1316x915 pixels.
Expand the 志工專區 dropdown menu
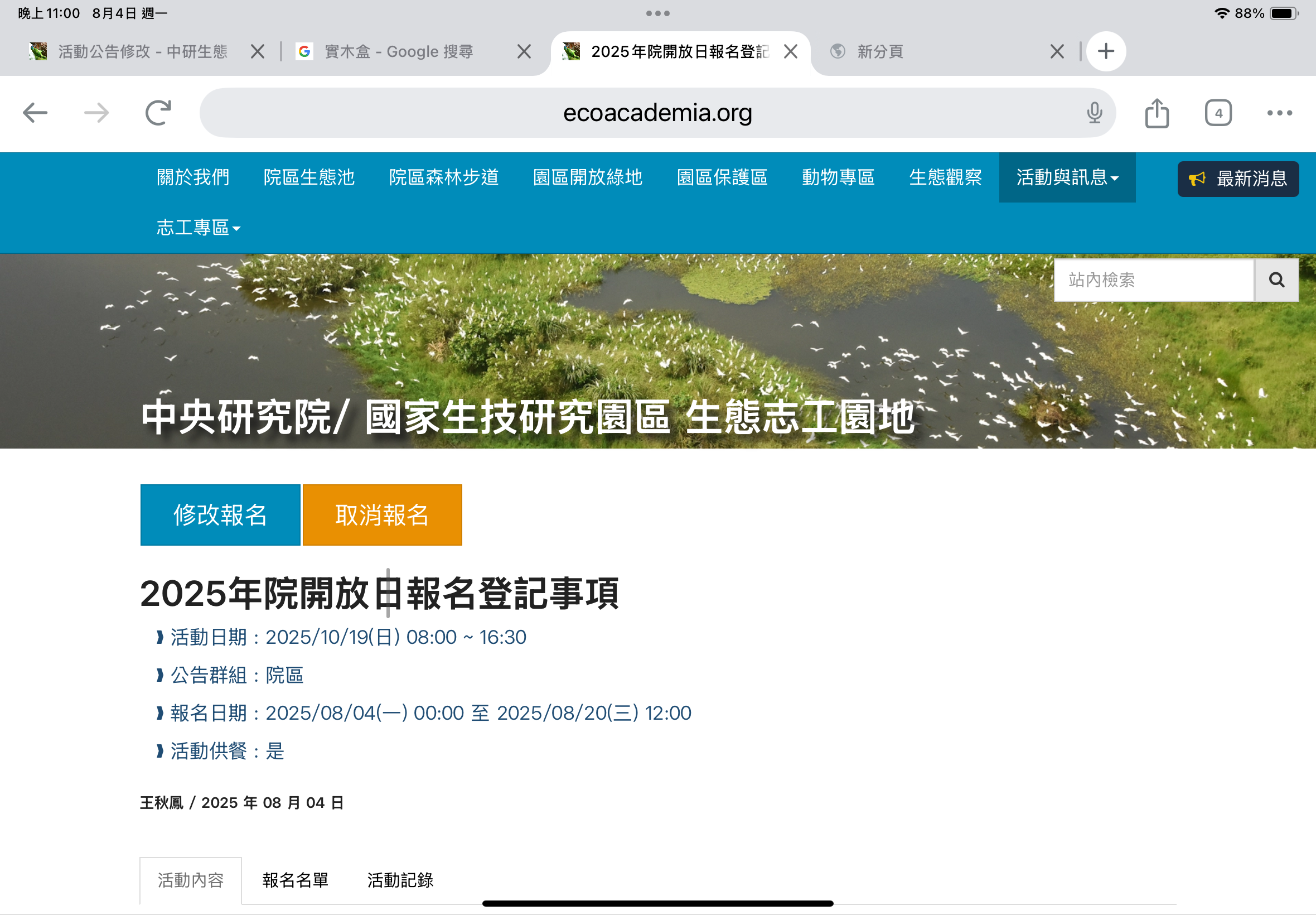coord(198,228)
